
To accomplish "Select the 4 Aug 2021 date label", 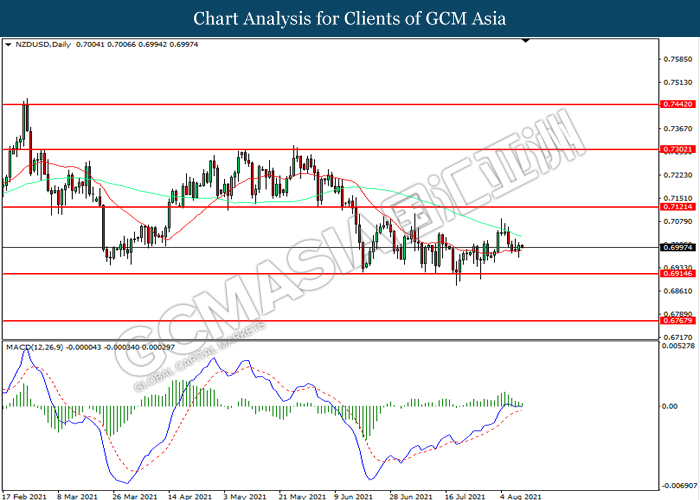I will (519, 494).
